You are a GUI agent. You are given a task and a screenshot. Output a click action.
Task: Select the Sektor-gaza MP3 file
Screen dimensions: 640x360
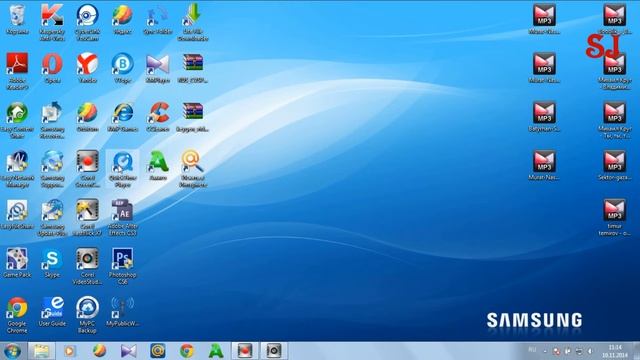pos(614,165)
